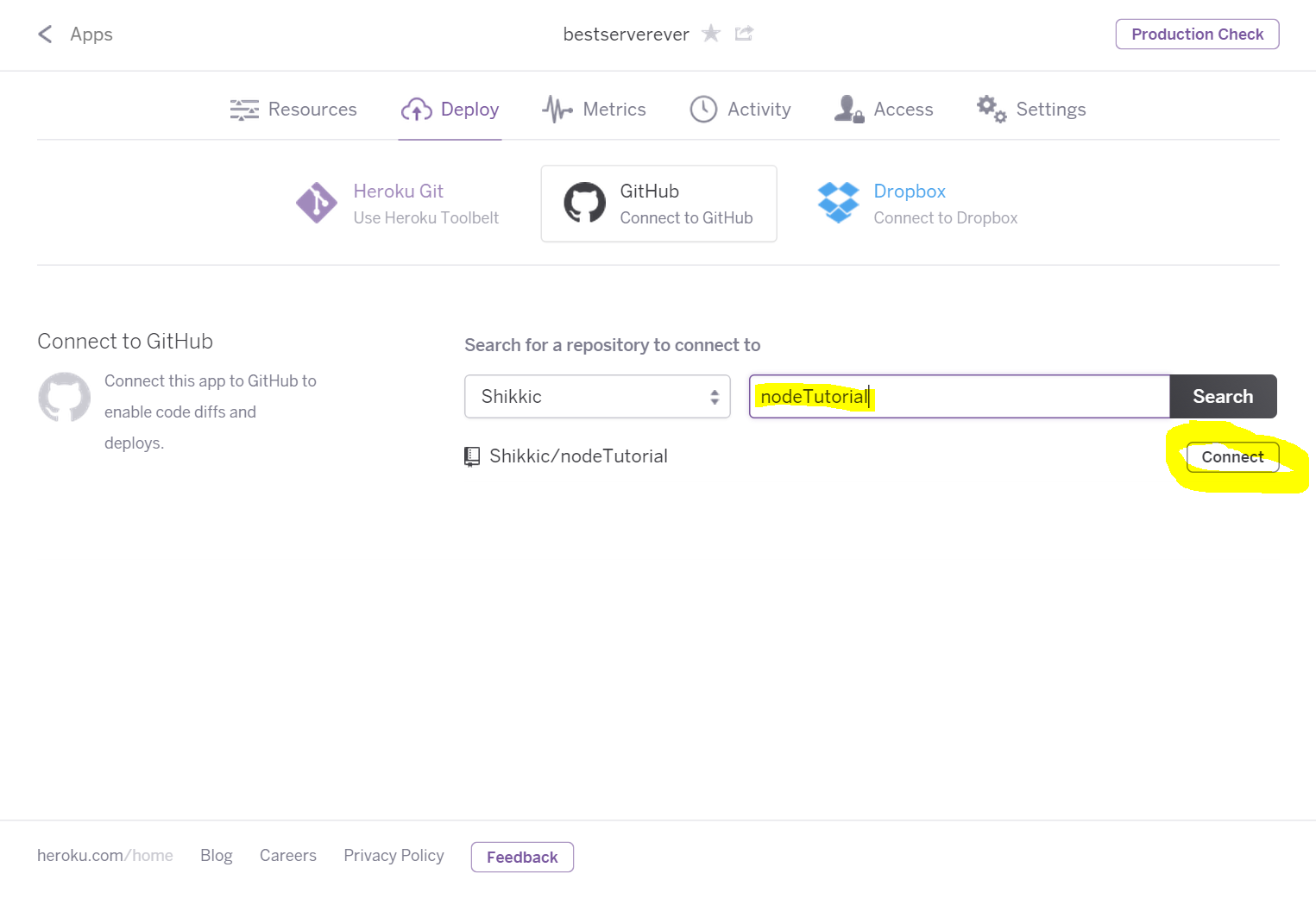The width and height of the screenshot is (1316, 905).
Task: Click the nodeTutorial repository search field
Action: tap(959, 397)
